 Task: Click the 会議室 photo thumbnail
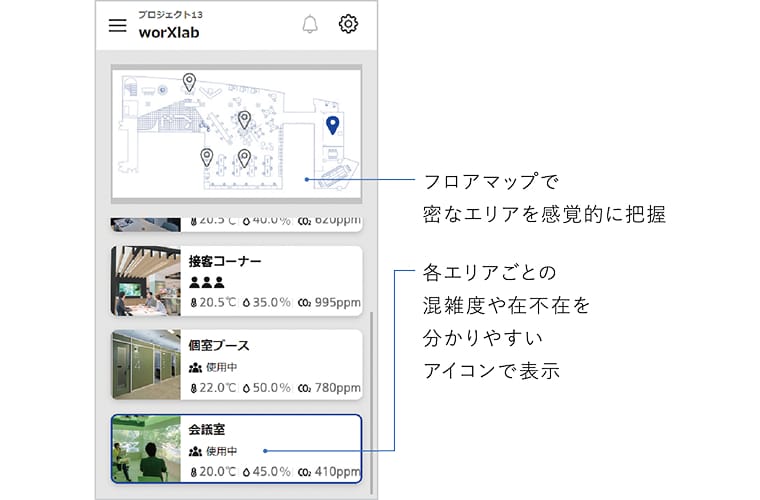(x=146, y=449)
